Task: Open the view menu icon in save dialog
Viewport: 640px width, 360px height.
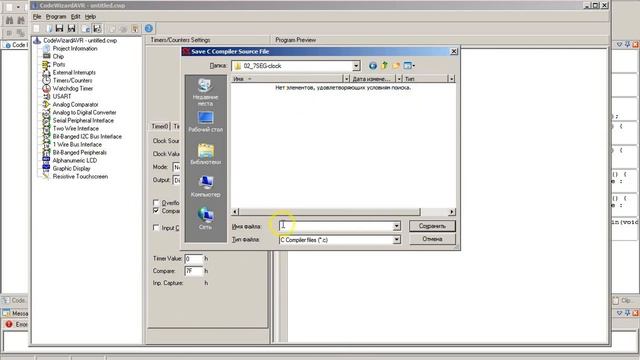Action: point(409,66)
